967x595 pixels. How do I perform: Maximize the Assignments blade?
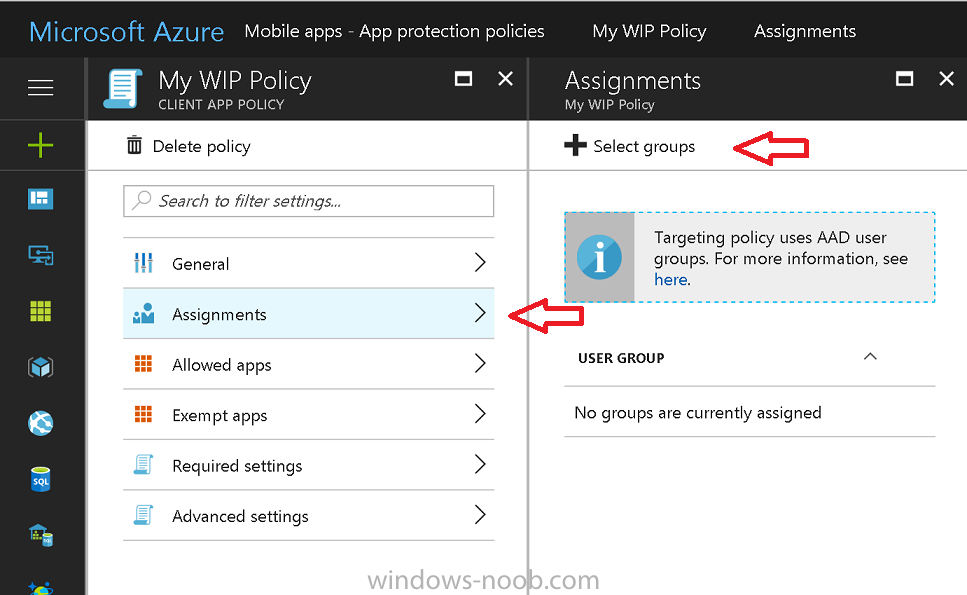pos(904,79)
